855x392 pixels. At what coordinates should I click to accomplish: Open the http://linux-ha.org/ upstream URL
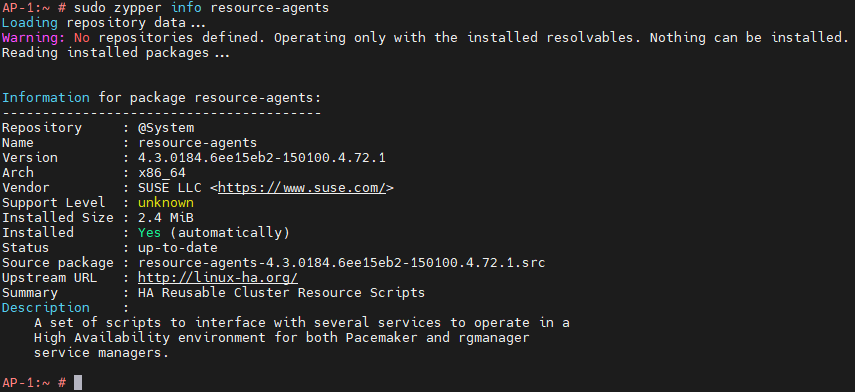pos(218,278)
